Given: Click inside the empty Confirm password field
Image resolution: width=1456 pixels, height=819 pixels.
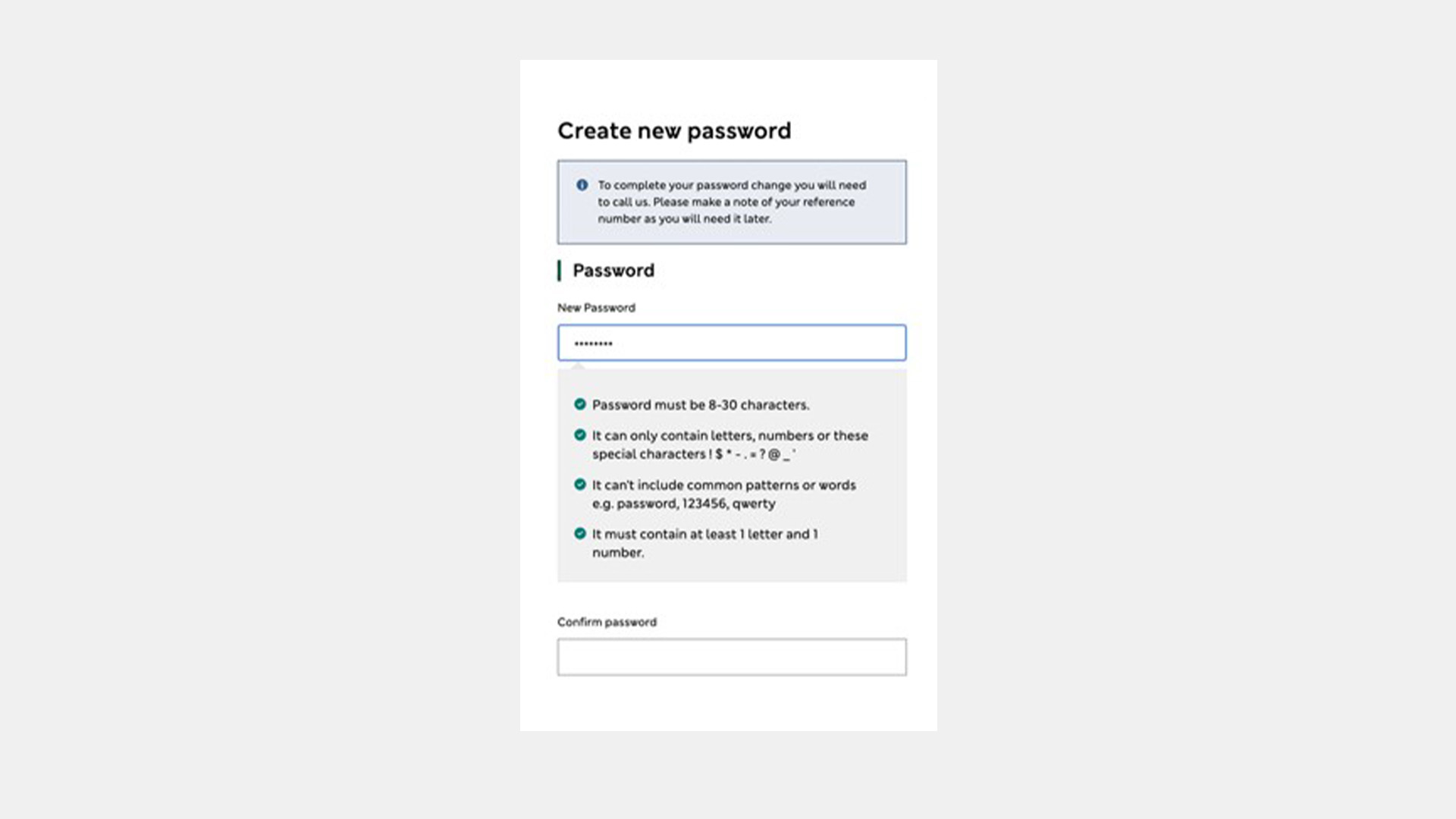Looking at the screenshot, I should 731,657.
